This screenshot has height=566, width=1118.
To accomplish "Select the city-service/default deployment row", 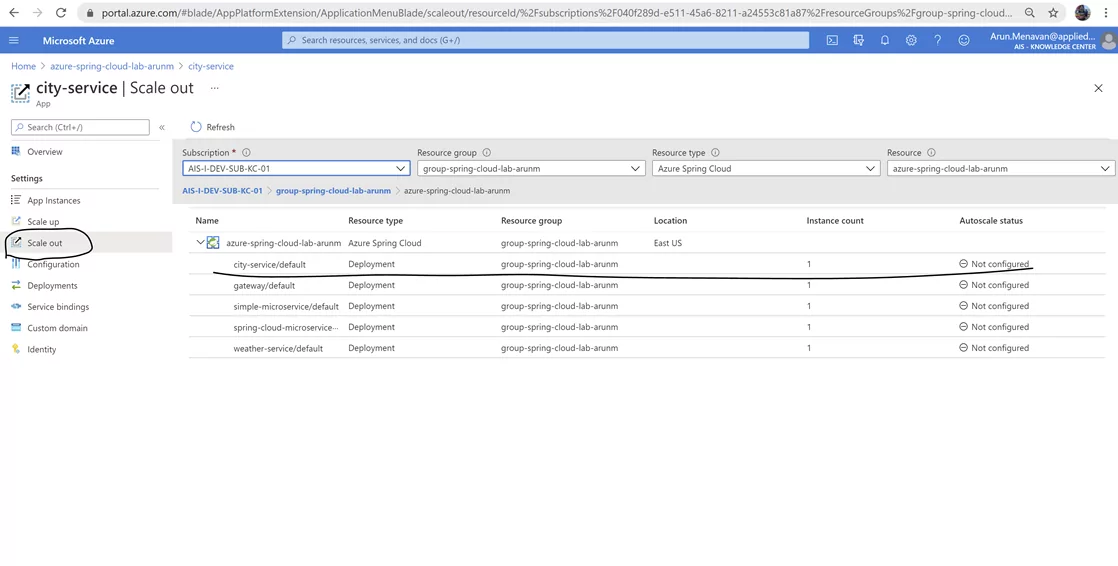I will pyautogui.click(x=647, y=264).
